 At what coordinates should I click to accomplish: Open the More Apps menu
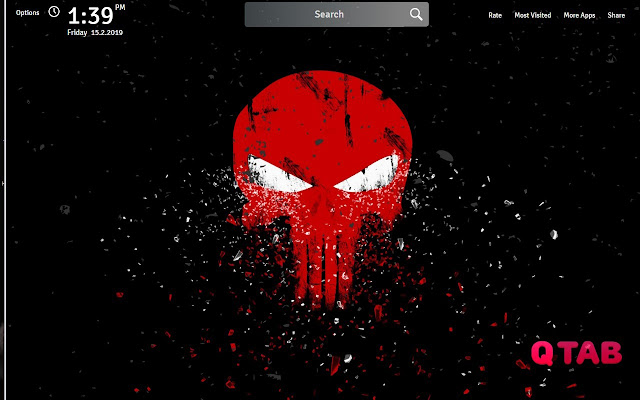[579, 15]
